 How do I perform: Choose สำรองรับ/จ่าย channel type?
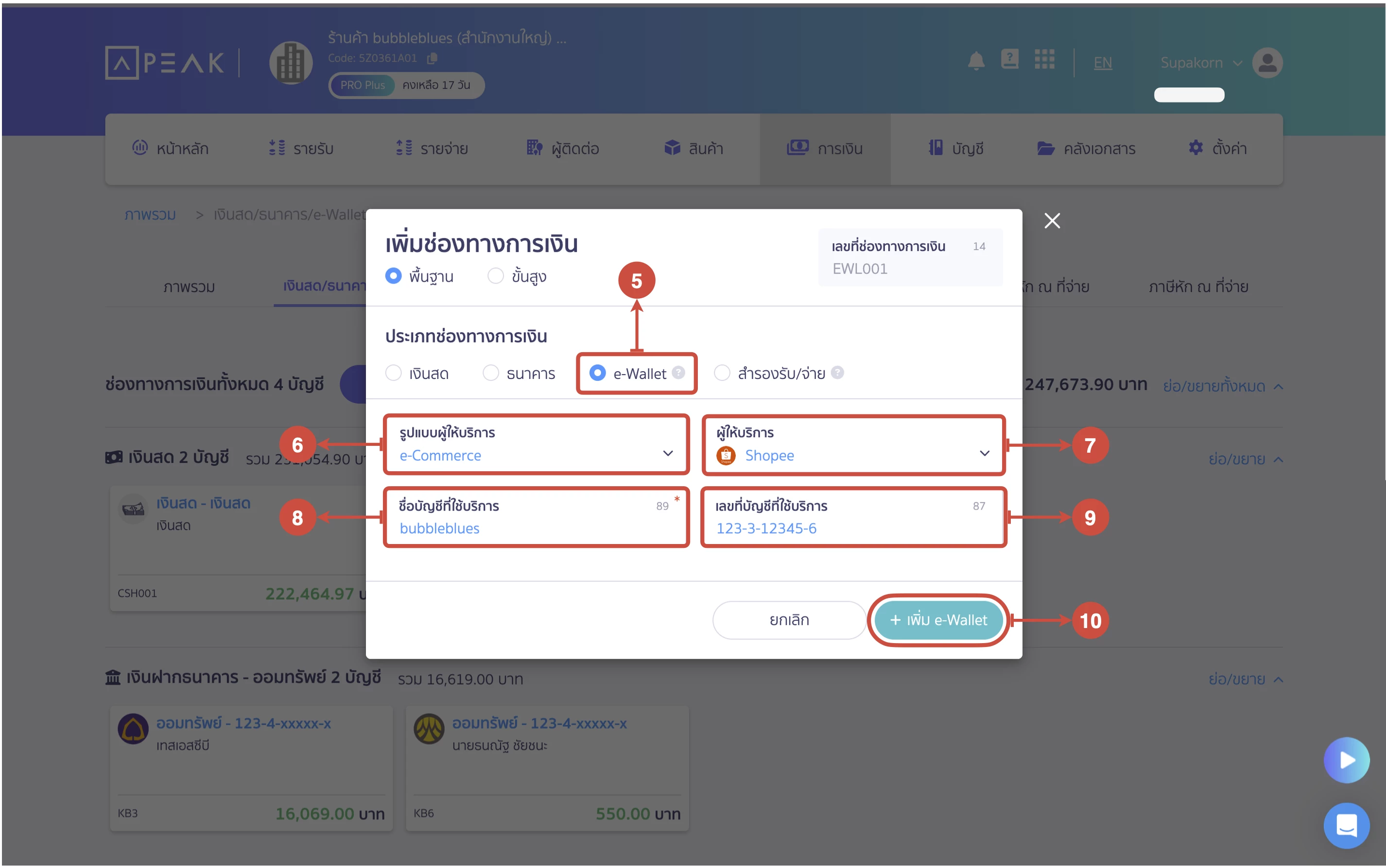[x=722, y=373]
